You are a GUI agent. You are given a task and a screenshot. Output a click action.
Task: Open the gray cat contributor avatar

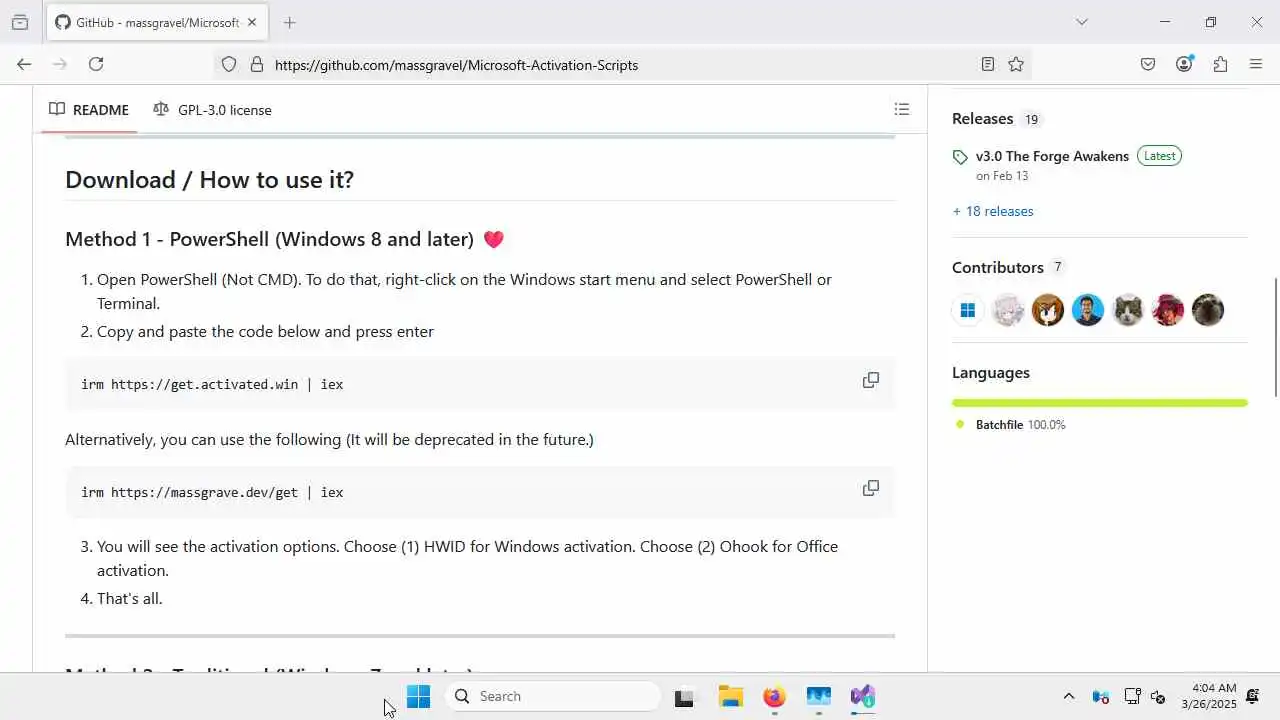click(x=1128, y=310)
